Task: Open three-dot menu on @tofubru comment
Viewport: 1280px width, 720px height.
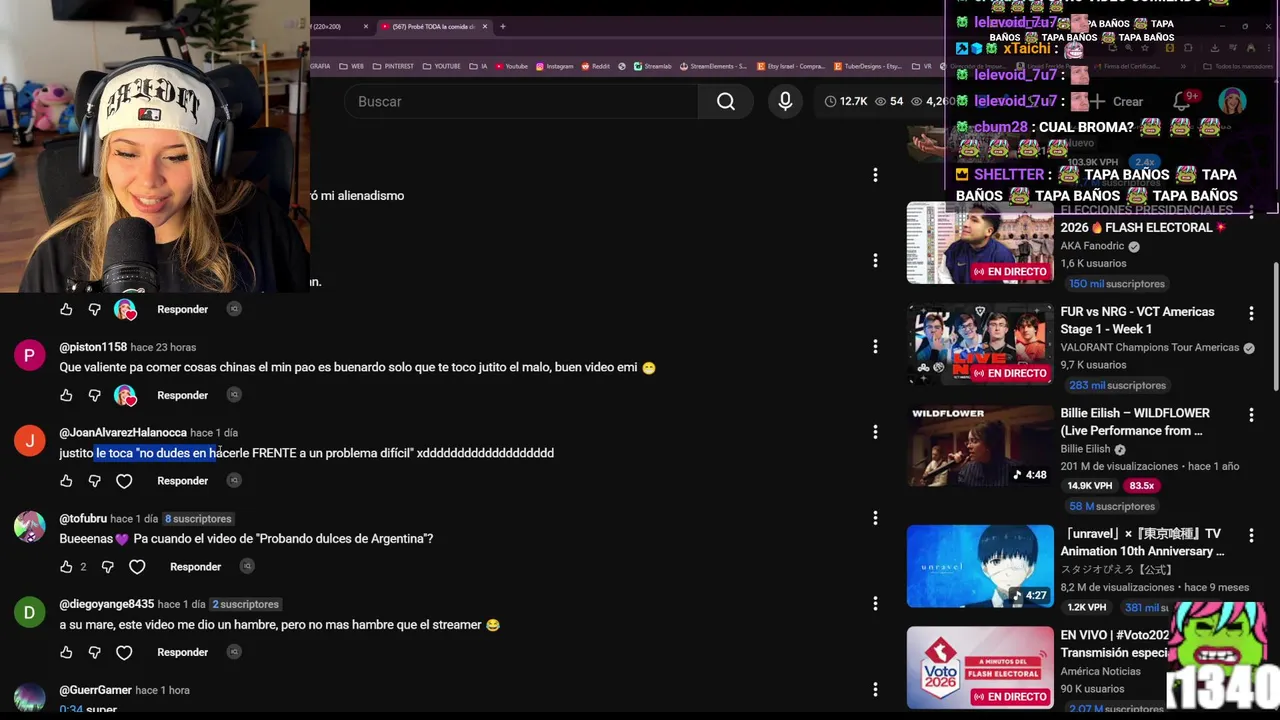Action: pos(875,518)
